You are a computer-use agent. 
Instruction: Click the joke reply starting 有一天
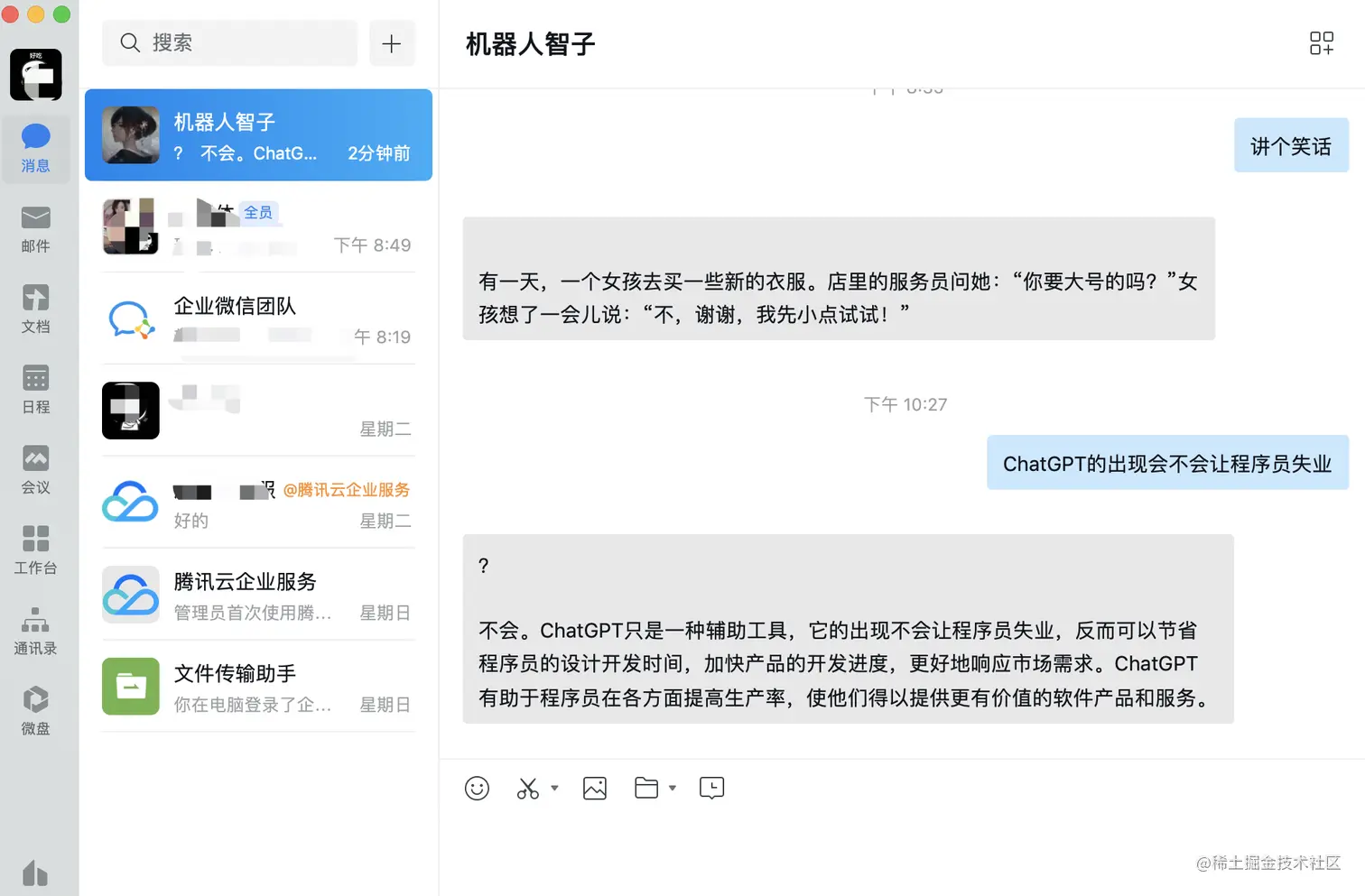[x=839, y=279]
